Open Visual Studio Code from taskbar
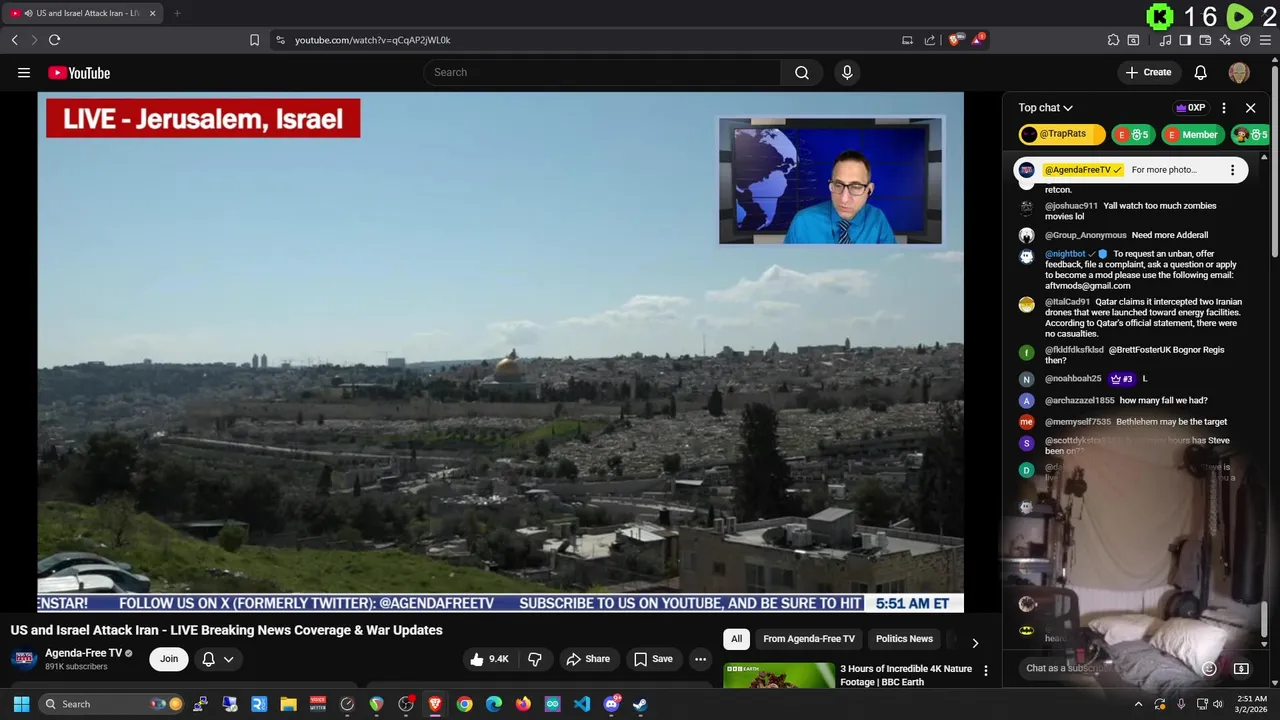 pyautogui.click(x=582, y=704)
